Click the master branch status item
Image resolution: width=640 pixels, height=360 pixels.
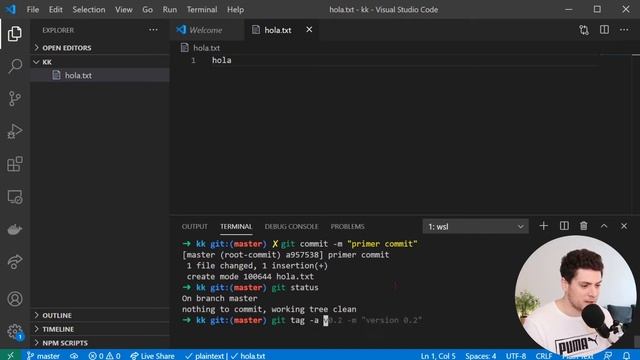click(x=43, y=356)
